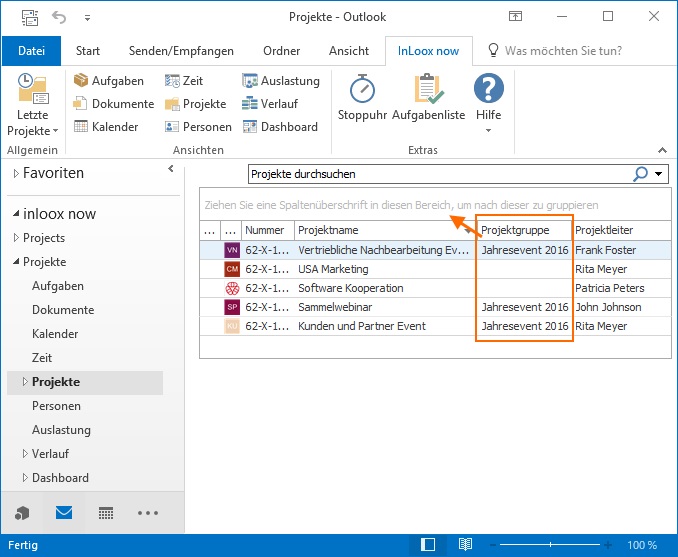Open Personen view in the ribbon
This screenshot has width=678, height=557.
point(198,127)
